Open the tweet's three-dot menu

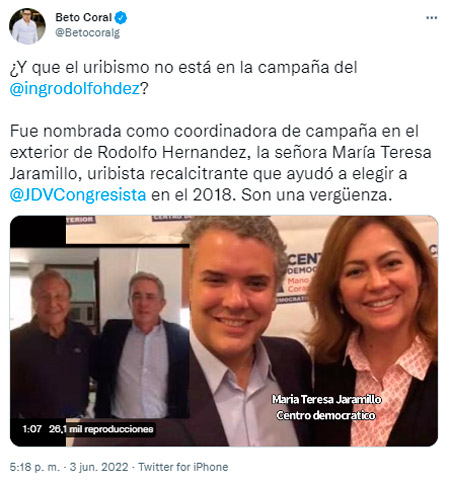pyautogui.click(x=432, y=18)
